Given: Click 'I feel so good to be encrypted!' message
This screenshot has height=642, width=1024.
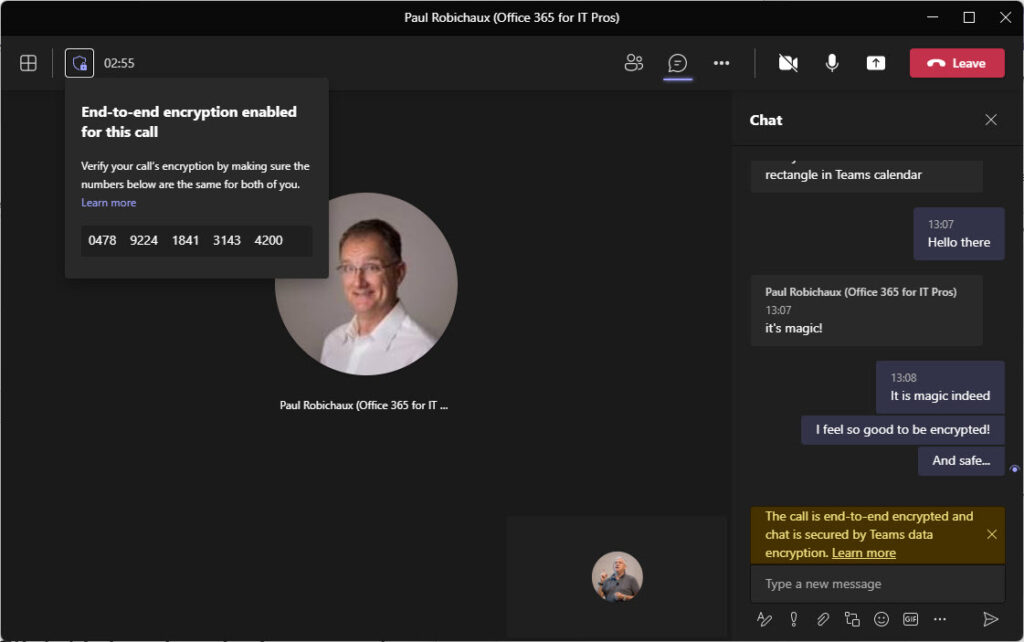Looking at the screenshot, I should pos(903,430).
